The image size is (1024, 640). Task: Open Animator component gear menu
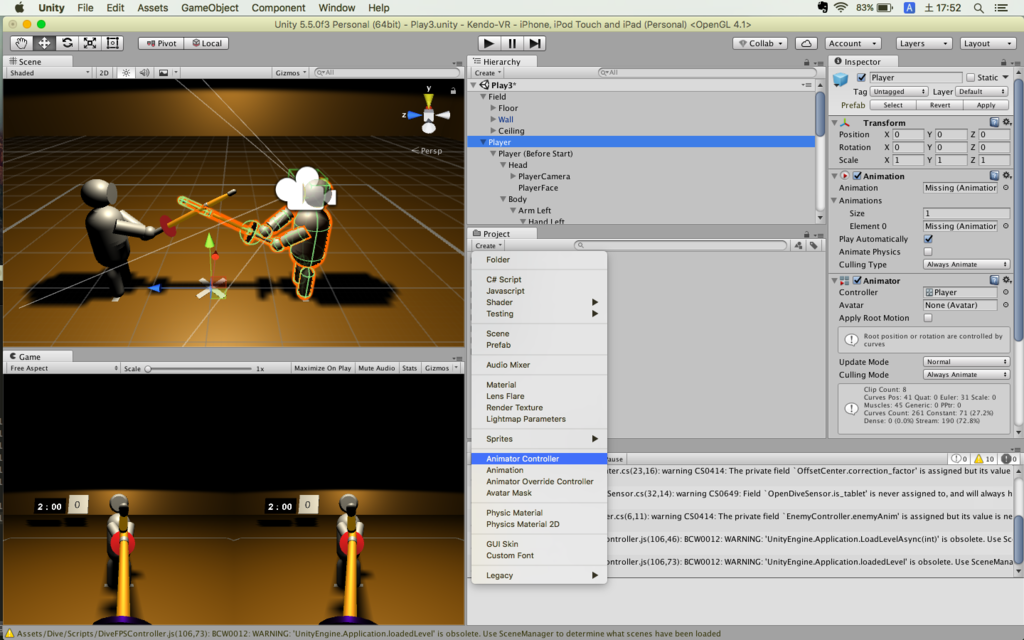tap(1007, 280)
